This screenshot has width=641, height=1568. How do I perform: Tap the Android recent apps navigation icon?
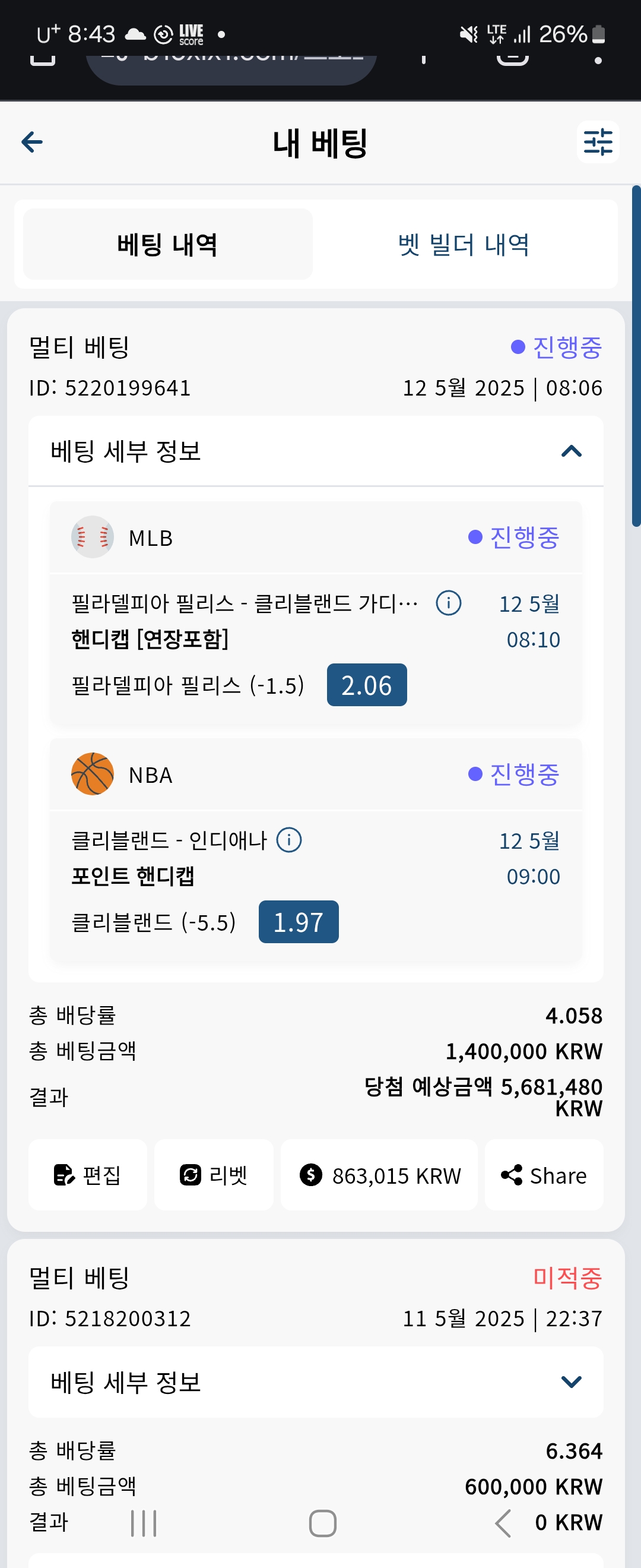(144, 1523)
